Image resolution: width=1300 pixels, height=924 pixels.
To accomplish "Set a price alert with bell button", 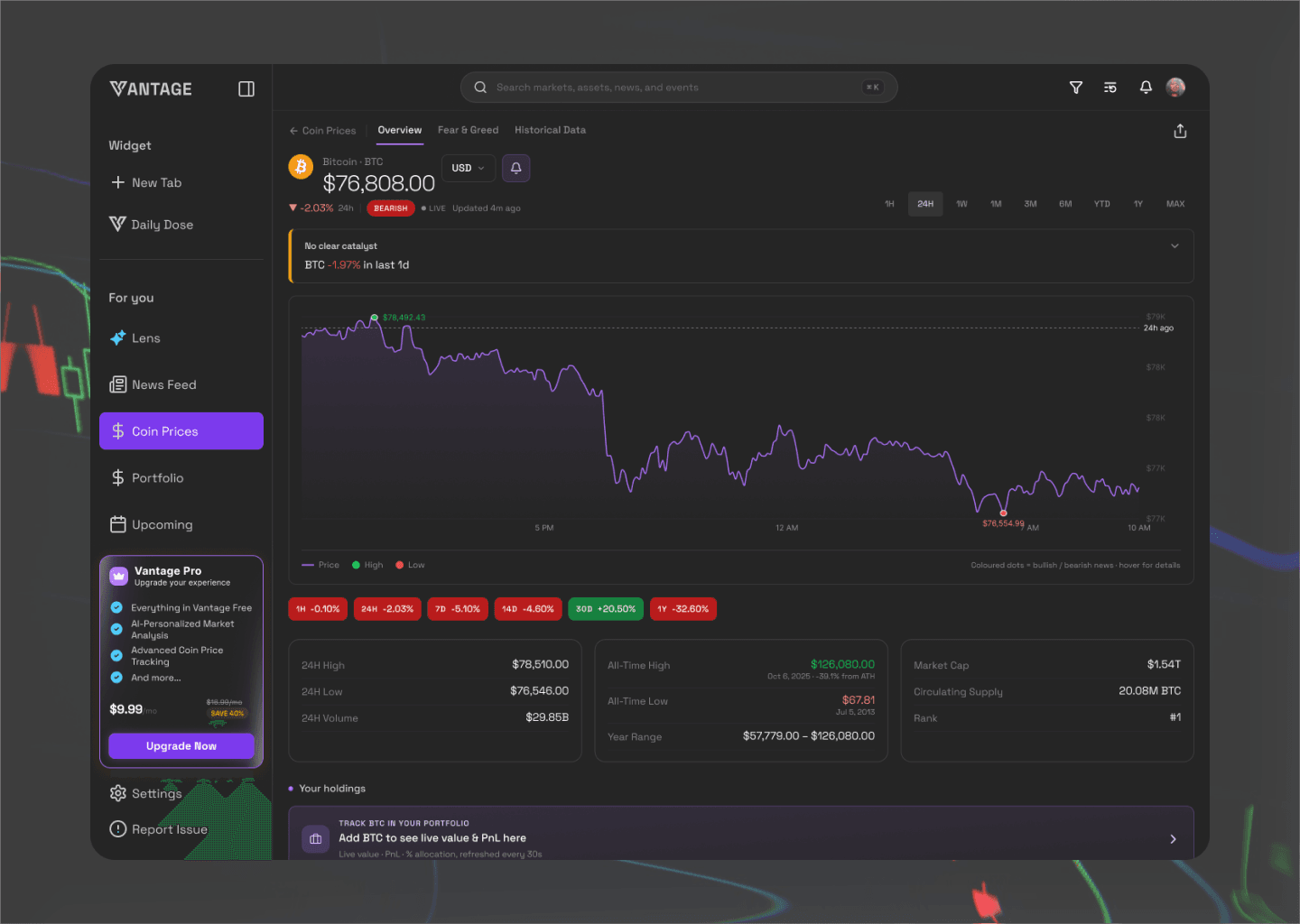I will pyautogui.click(x=516, y=168).
